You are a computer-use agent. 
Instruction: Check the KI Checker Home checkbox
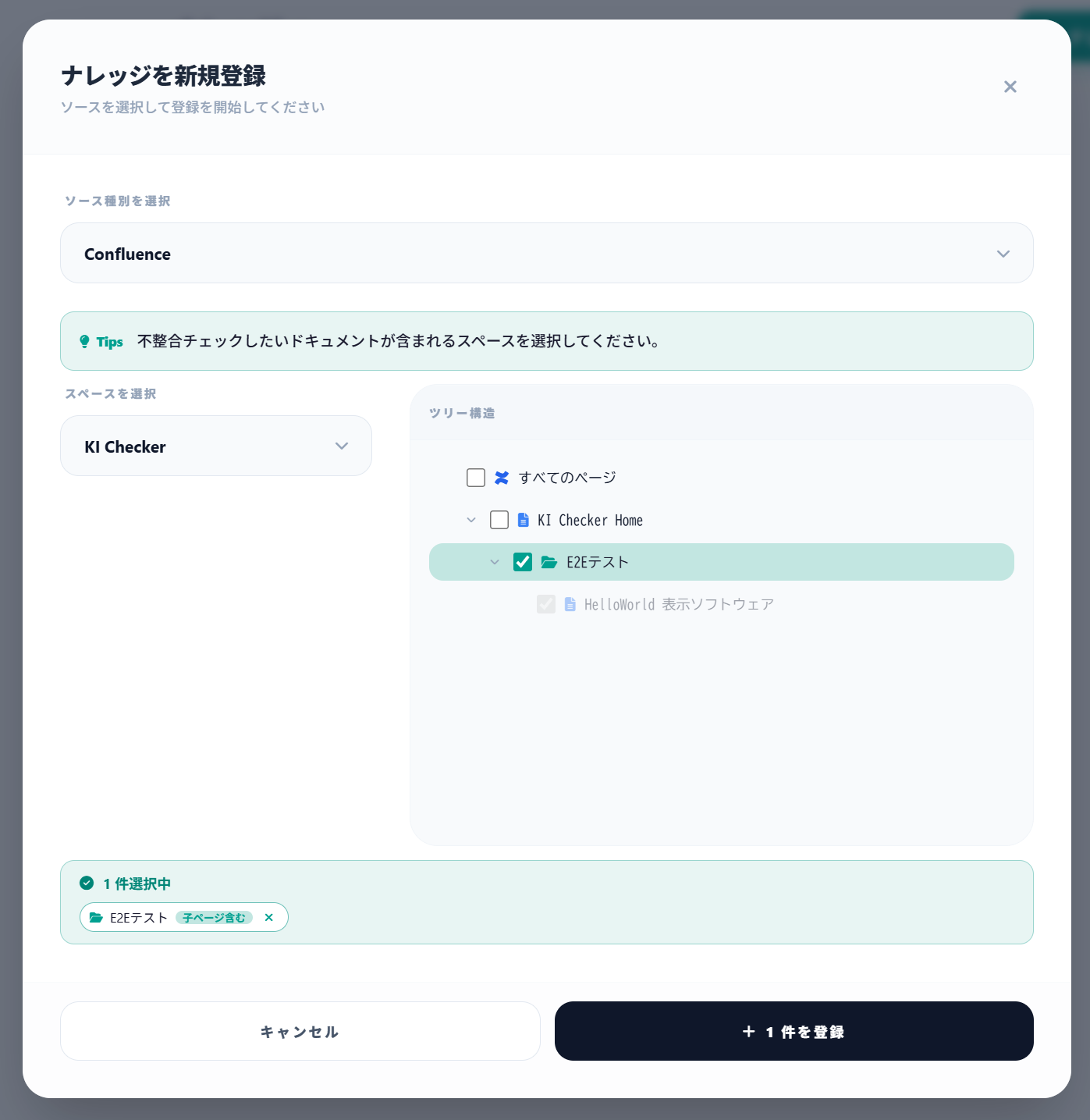pyautogui.click(x=499, y=520)
